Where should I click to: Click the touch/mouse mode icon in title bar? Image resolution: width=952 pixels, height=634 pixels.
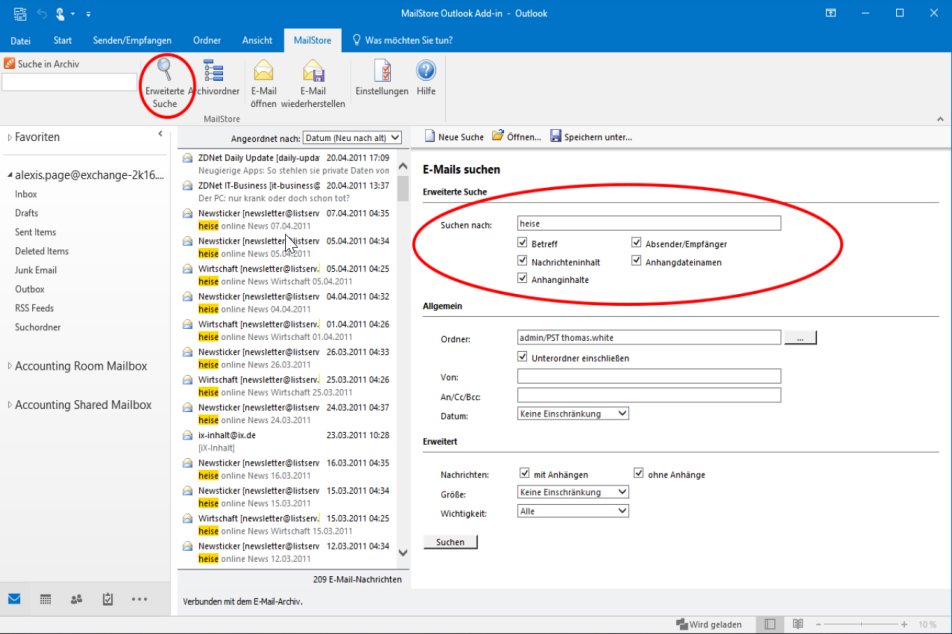[x=61, y=13]
